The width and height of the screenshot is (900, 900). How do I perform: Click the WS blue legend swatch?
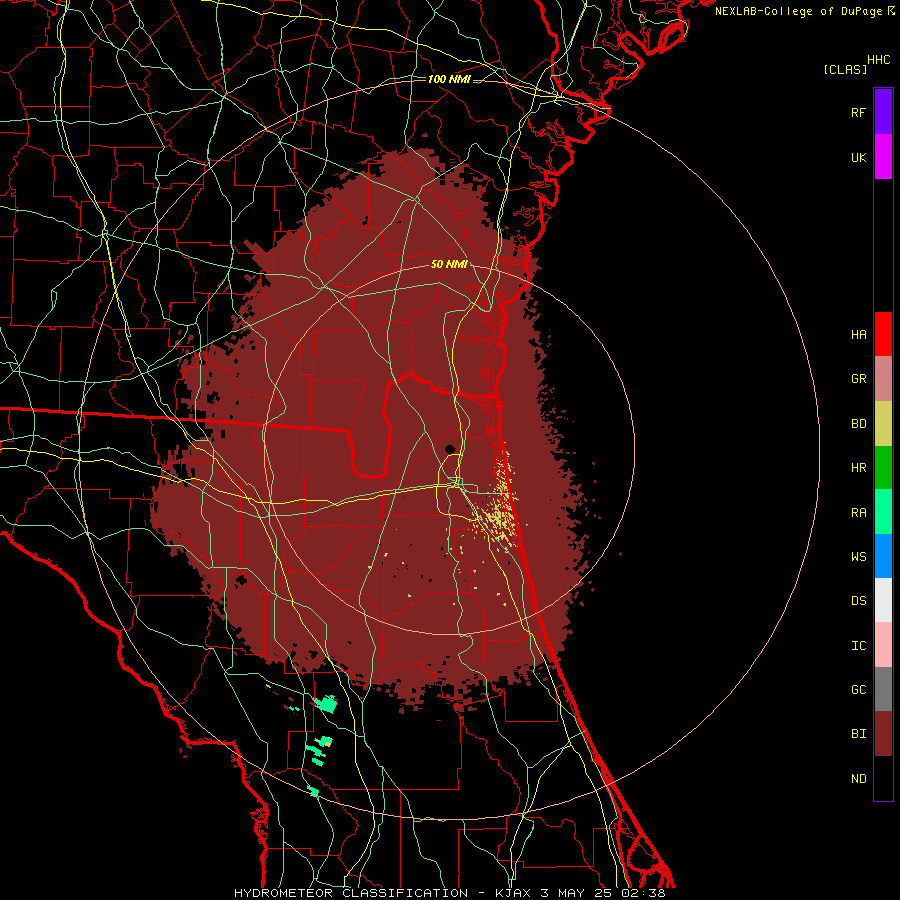(x=883, y=556)
